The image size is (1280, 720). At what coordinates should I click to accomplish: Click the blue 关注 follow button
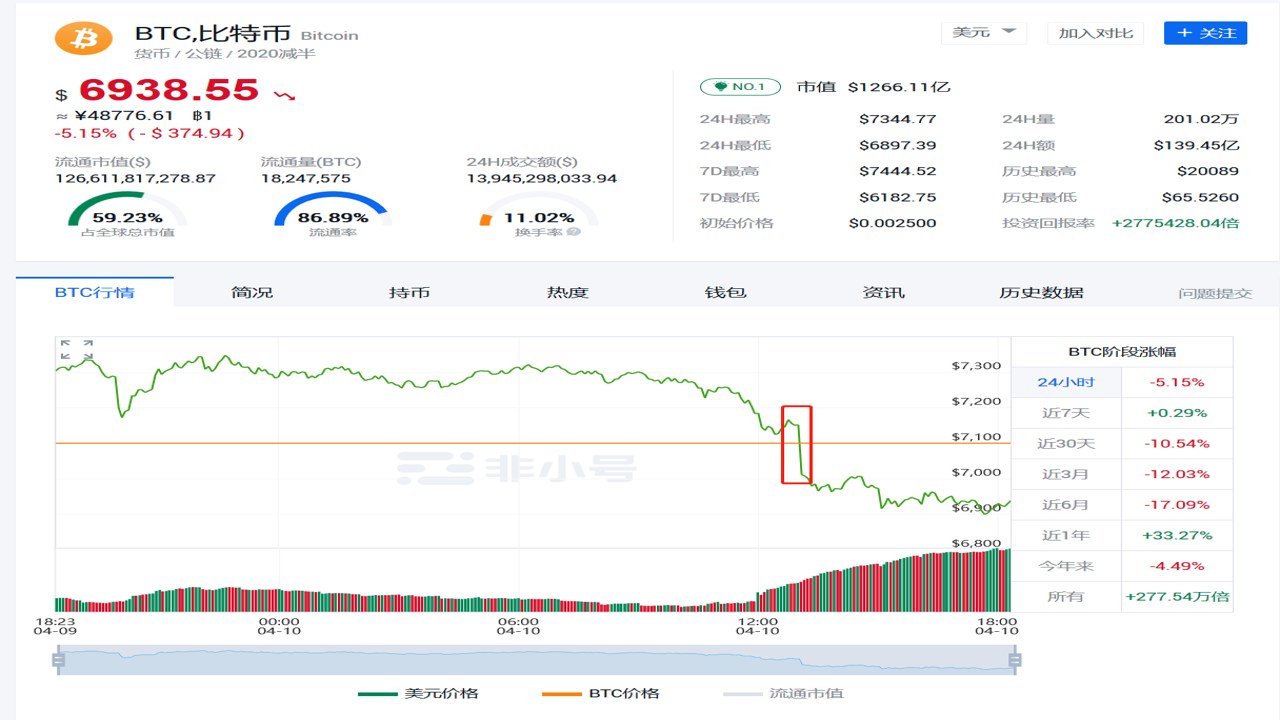tap(1205, 33)
